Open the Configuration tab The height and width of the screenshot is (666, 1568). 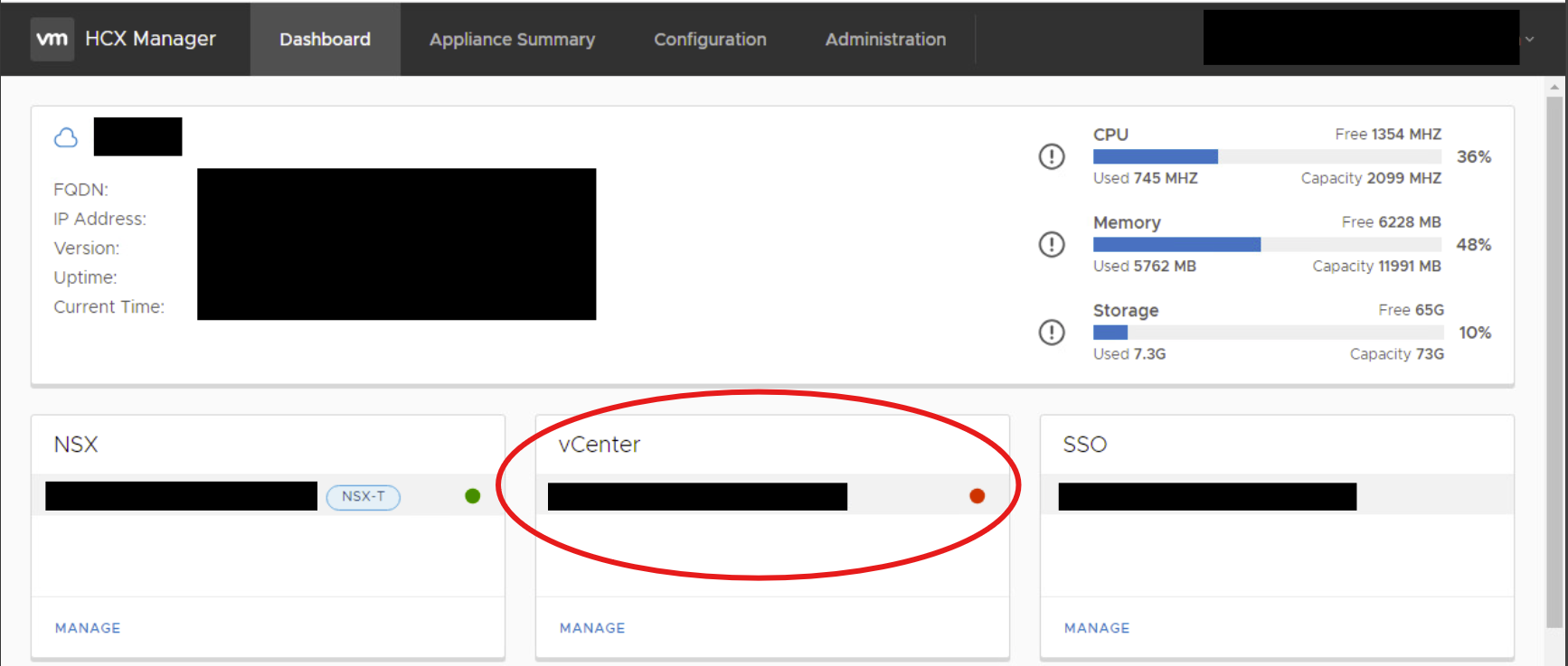(710, 39)
